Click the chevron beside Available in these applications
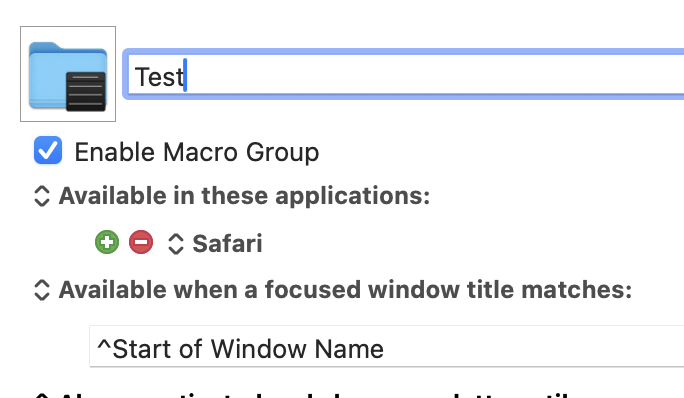Screen dimensions: 684x398 pyautogui.click(x=42, y=196)
